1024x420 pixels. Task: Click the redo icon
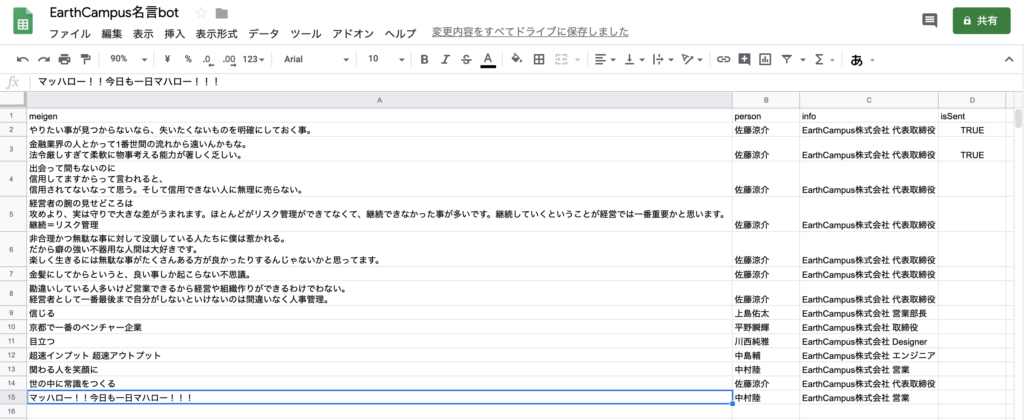(44, 59)
